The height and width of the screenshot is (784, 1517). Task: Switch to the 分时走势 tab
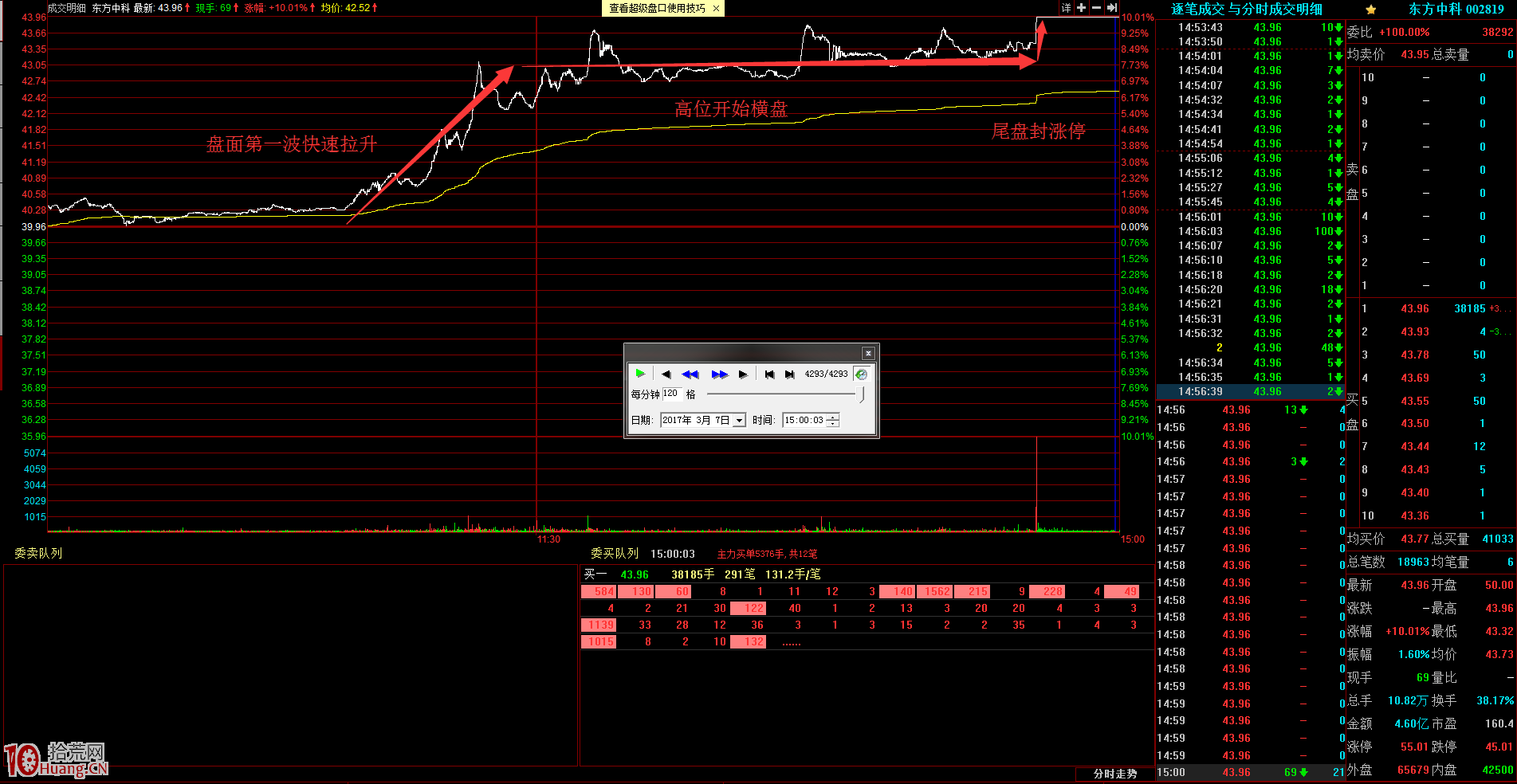[1114, 774]
